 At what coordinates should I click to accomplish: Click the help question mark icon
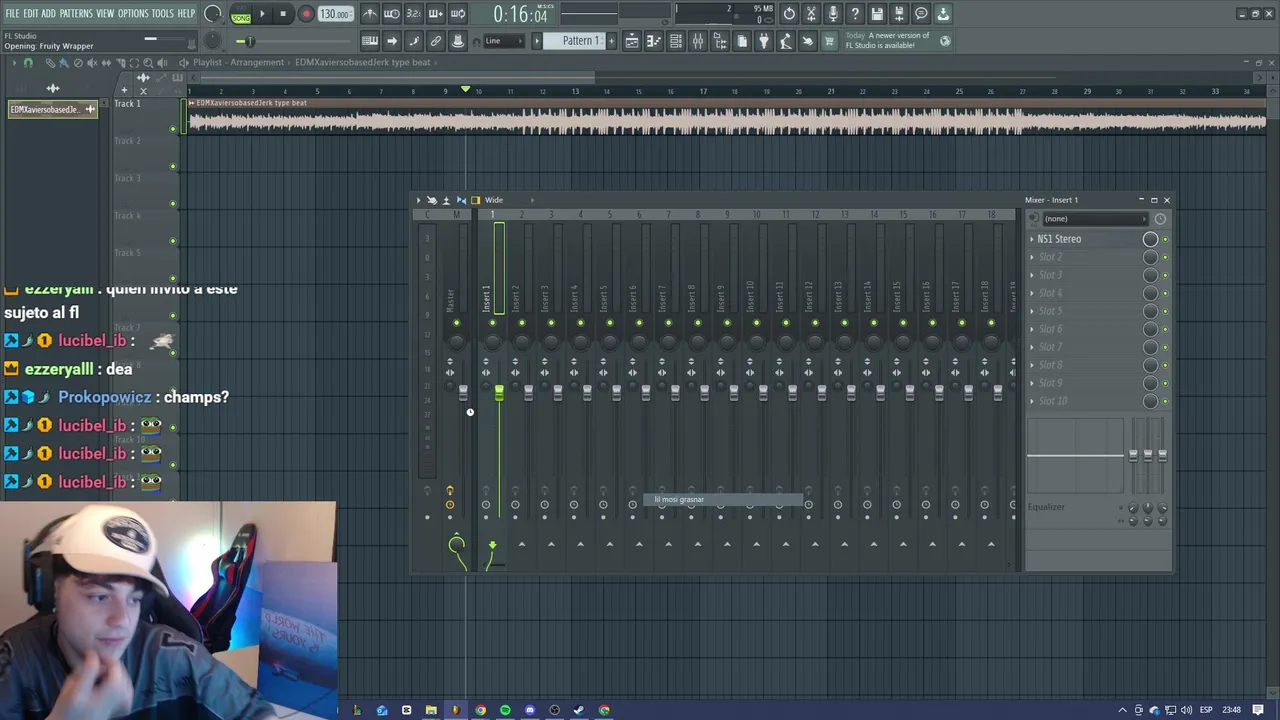click(x=855, y=14)
